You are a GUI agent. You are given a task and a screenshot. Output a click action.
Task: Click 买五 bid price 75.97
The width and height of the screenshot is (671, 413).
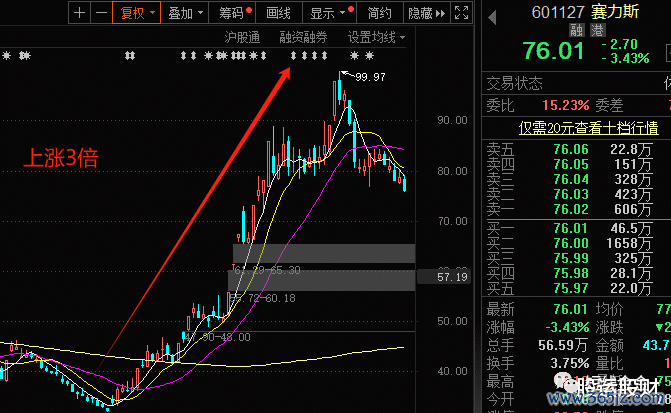pos(571,288)
